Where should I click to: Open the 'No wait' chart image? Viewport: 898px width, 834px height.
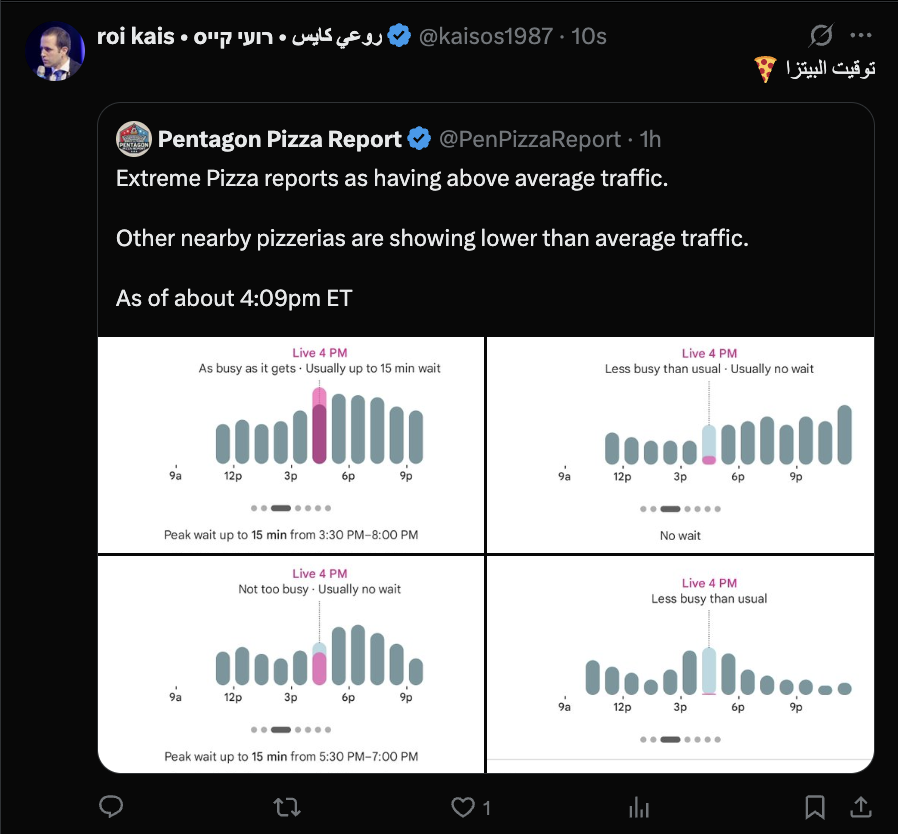[x=680, y=445]
